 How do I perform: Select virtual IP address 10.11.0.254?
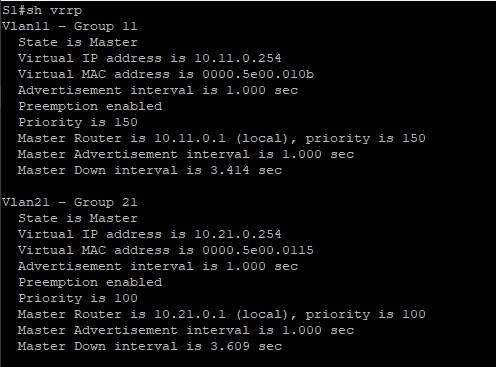pyautogui.click(x=238, y=58)
